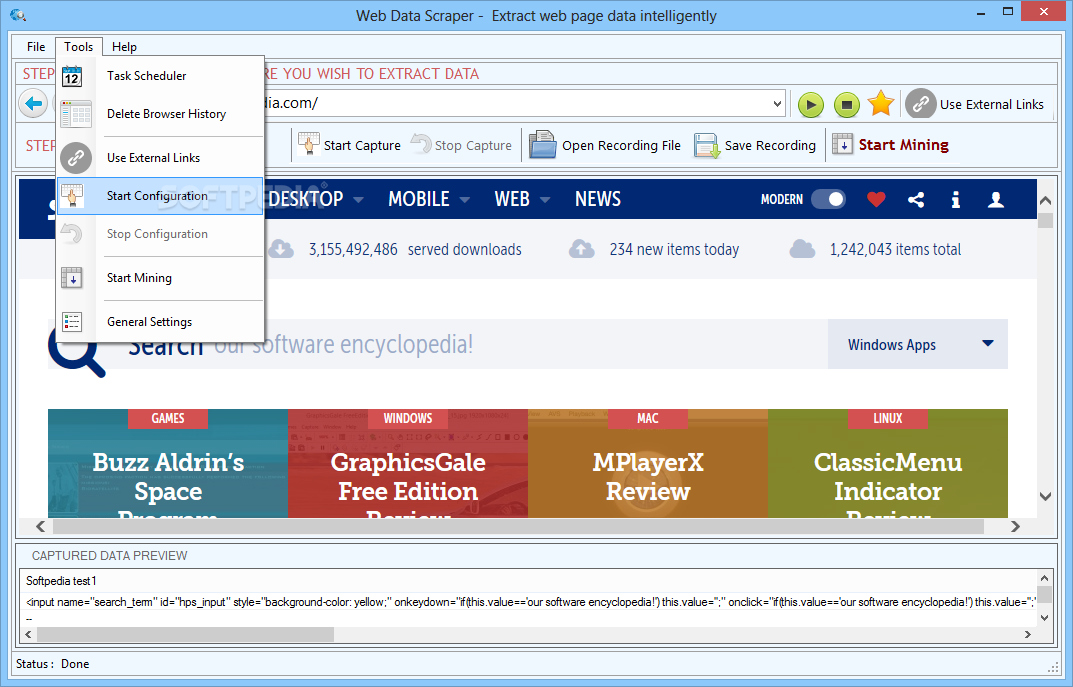Click the GAMES category label
The image size is (1073, 687).
tap(168, 418)
